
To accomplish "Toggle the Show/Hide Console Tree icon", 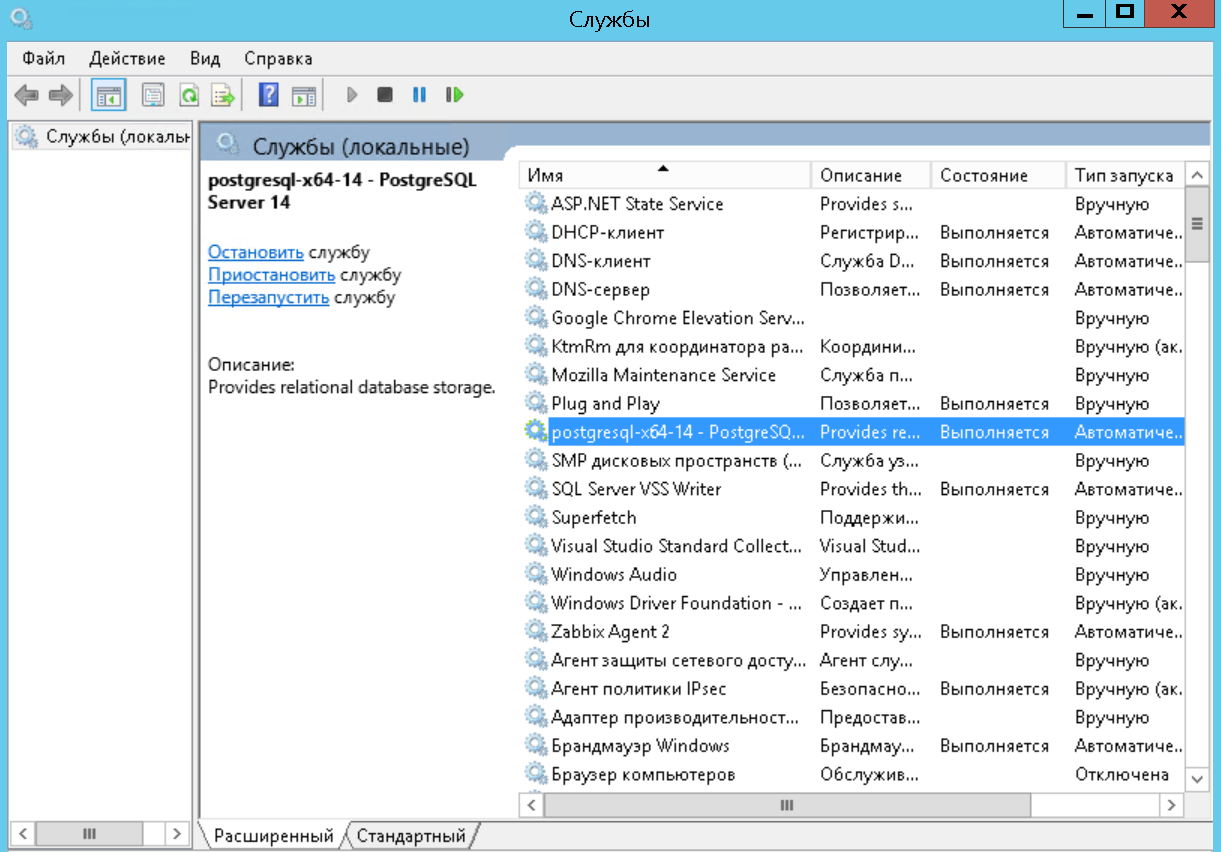I will click(x=108, y=95).
